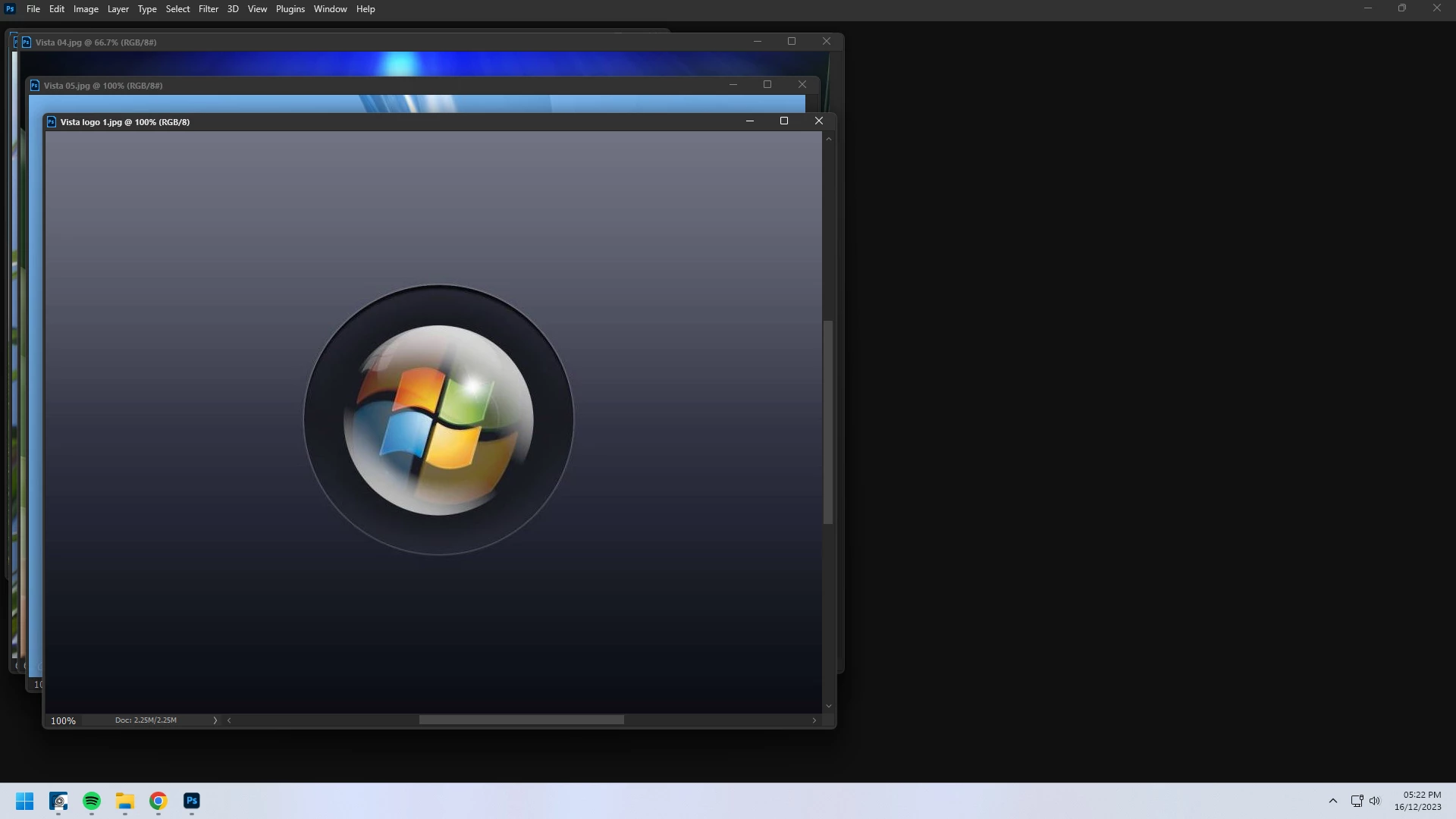This screenshot has height=819, width=1456.
Task: Open Photoshop from the Windows taskbar
Action: (192, 801)
